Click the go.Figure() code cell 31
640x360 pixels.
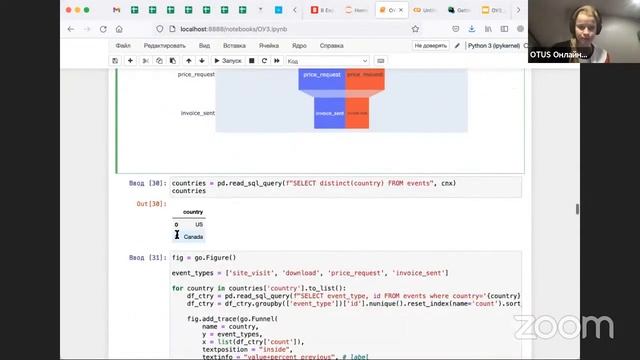(x=346, y=305)
